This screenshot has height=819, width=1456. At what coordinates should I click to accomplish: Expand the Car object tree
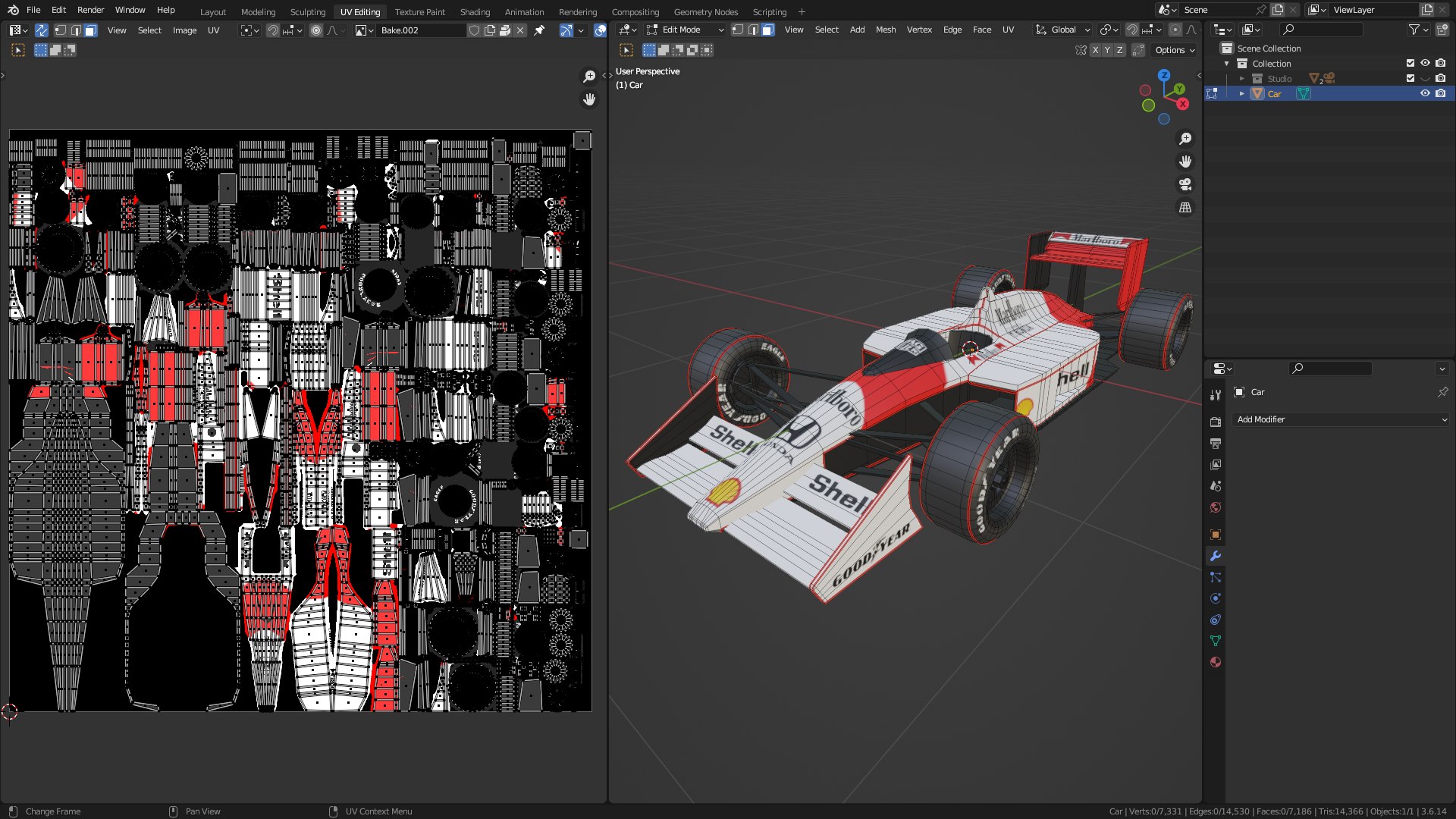(x=1241, y=93)
